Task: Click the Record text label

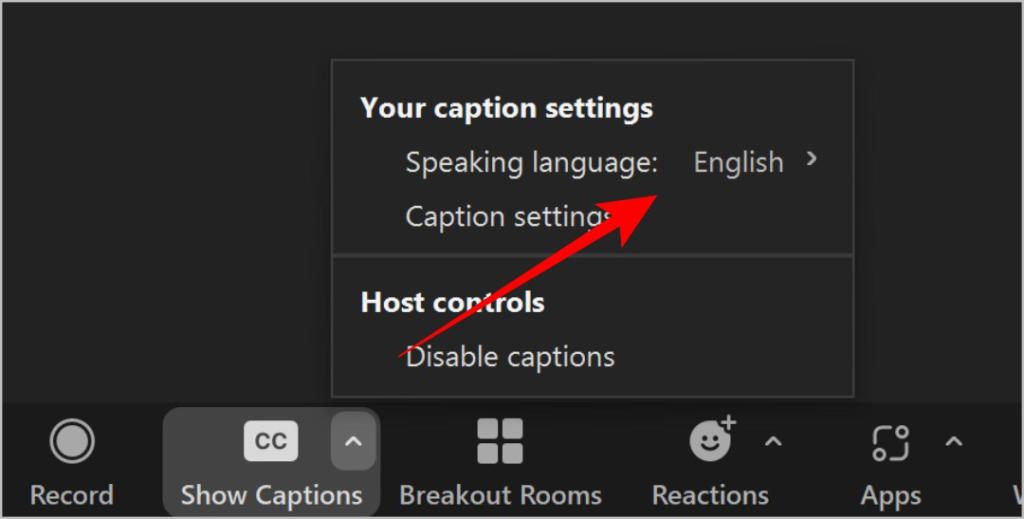Action: coord(72,495)
